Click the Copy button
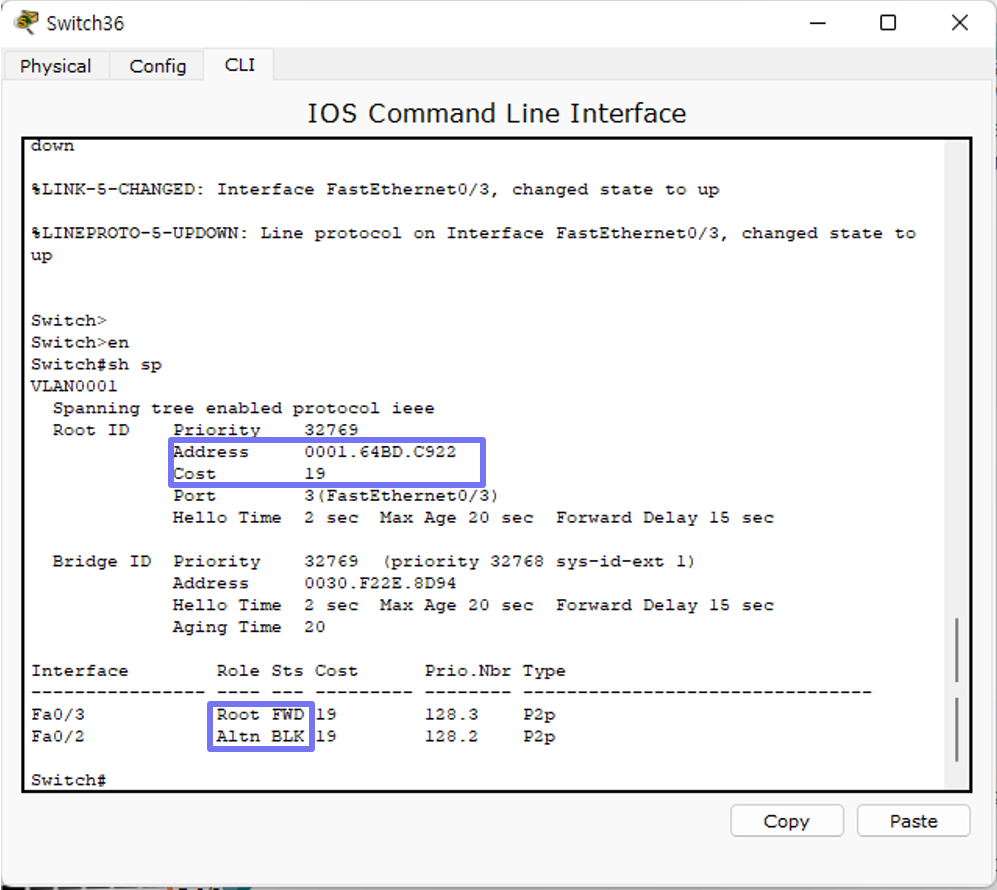The height and width of the screenshot is (890, 997). pos(787,821)
